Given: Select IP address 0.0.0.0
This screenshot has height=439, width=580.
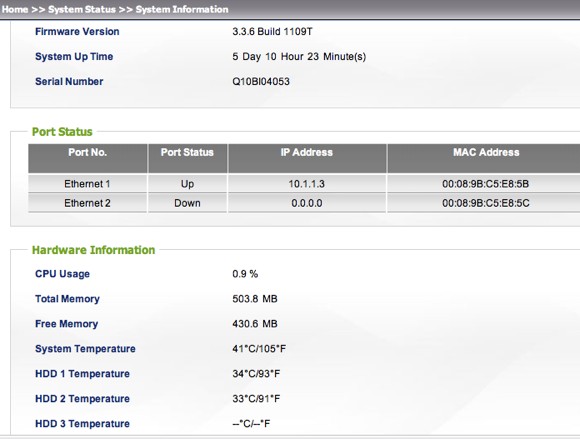Looking at the screenshot, I should click(307, 203).
